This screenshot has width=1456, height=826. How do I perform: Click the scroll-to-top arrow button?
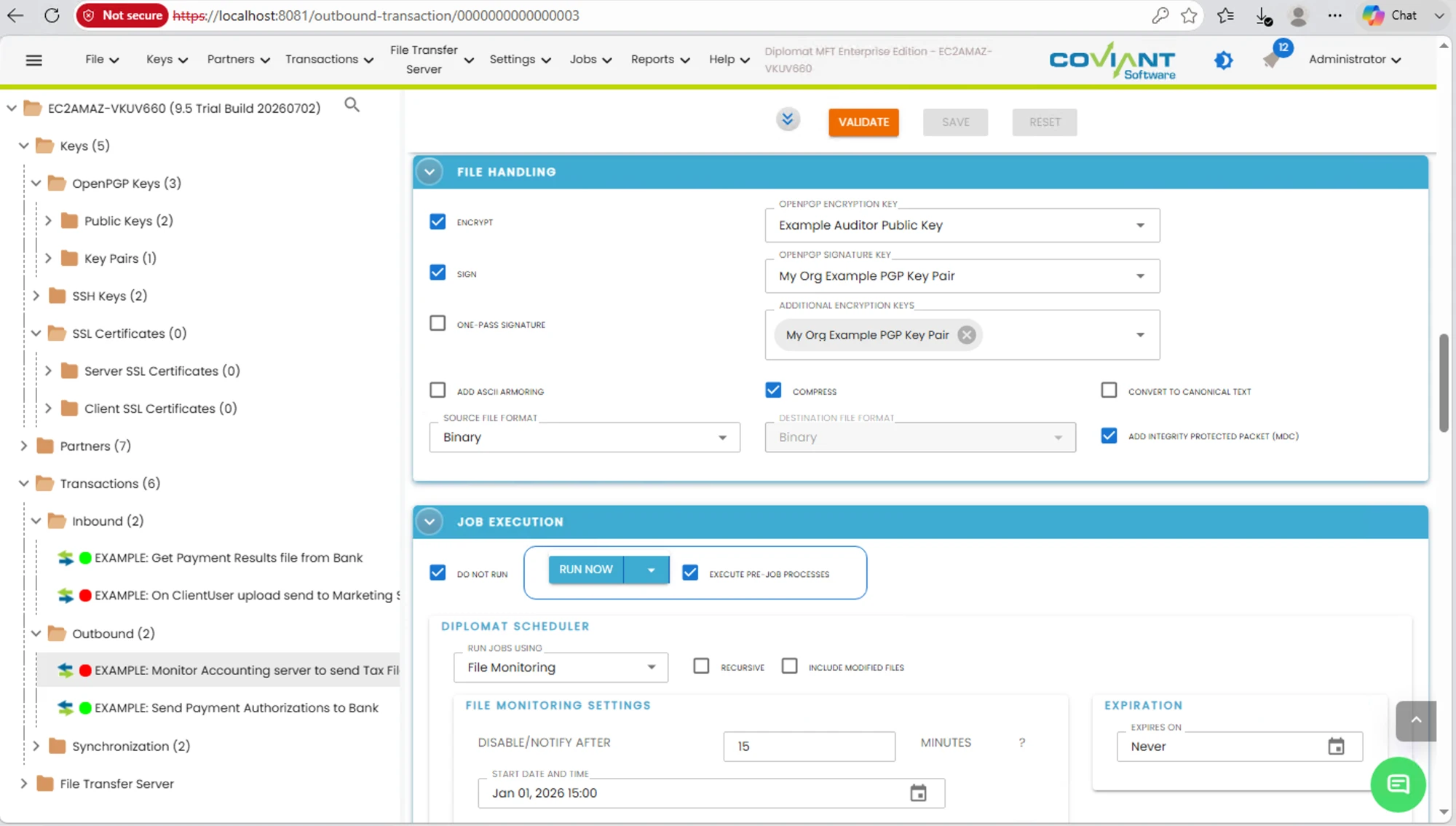point(1416,720)
